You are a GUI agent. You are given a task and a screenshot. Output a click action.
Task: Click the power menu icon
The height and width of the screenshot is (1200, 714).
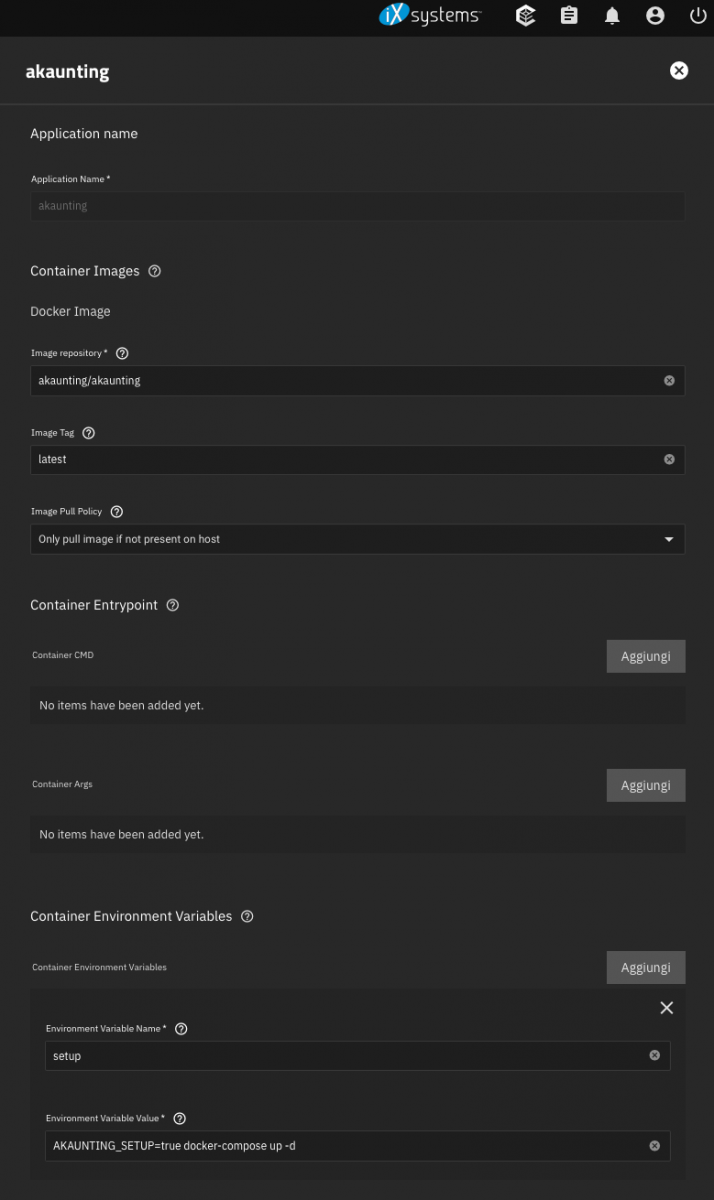coord(698,16)
